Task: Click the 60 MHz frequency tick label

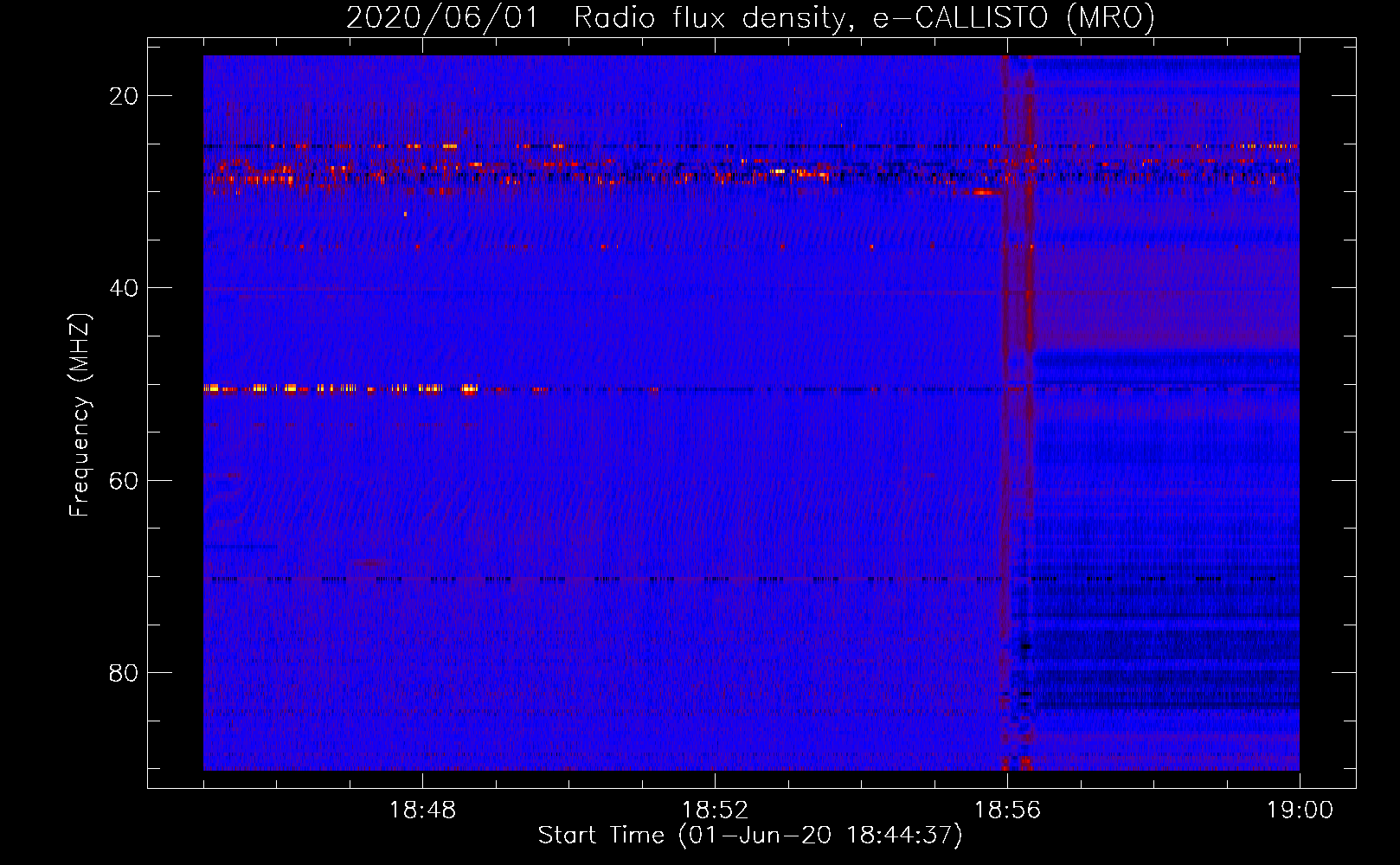Action: pos(124,480)
